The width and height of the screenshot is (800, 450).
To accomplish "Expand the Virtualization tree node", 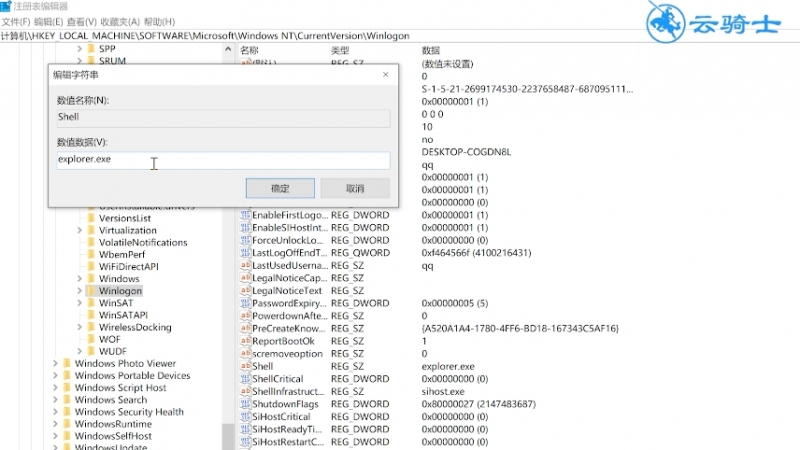I will (x=80, y=230).
